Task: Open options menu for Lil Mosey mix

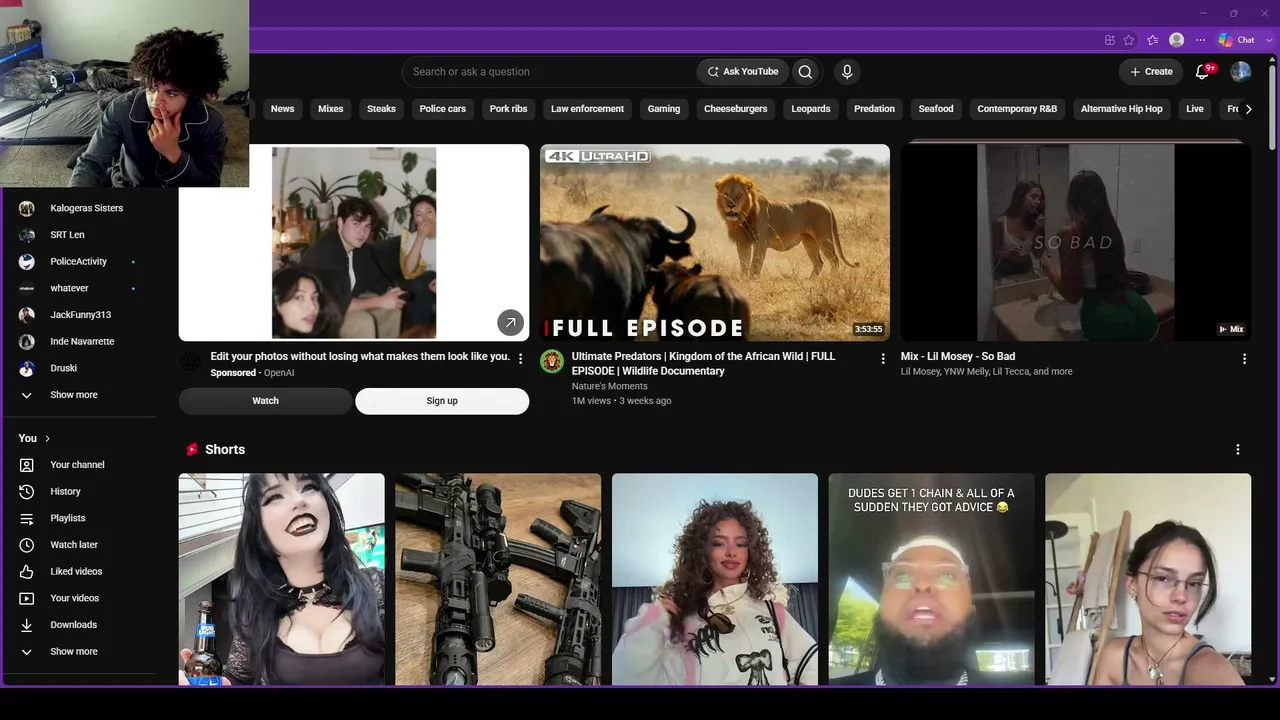Action: point(1244,359)
